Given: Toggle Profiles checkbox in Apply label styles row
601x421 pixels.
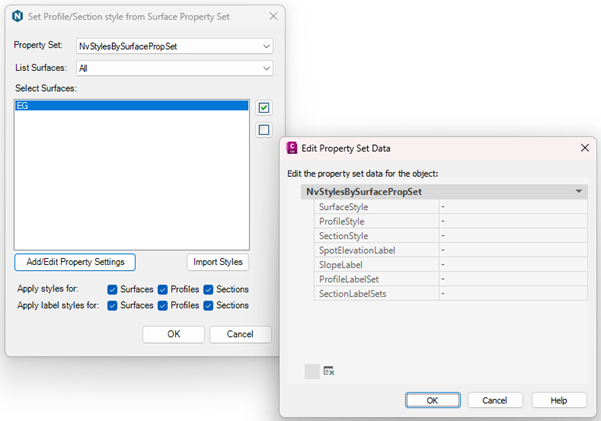Looking at the screenshot, I should click(164, 305).
